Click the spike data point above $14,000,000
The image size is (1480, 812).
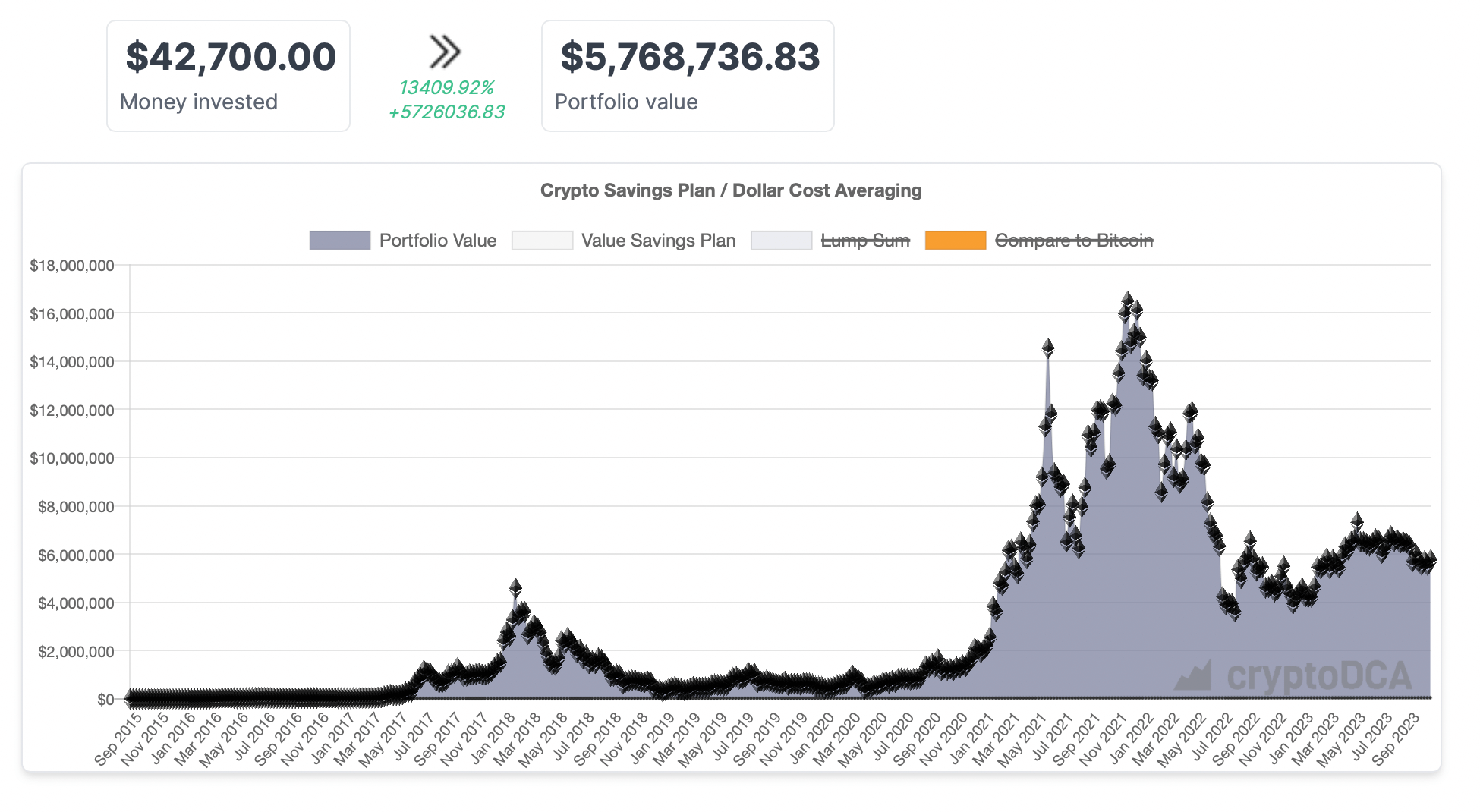1048,348
